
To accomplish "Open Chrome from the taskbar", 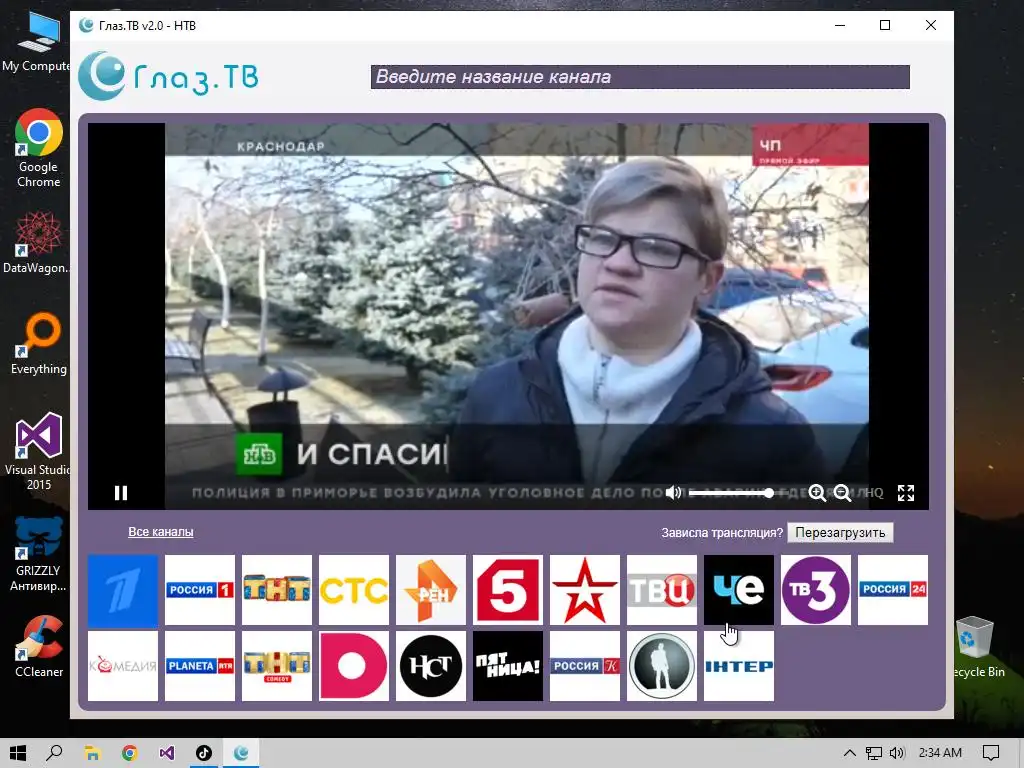I will click(x=129, y=753).
